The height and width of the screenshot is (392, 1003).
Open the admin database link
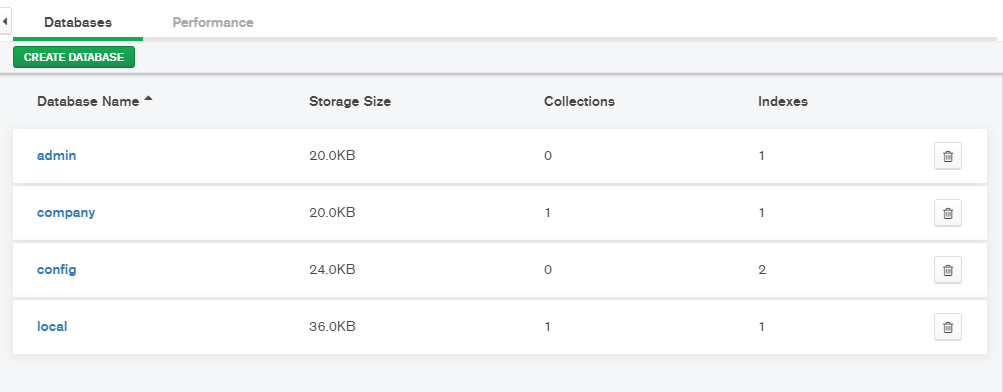[x=56, y=155]
